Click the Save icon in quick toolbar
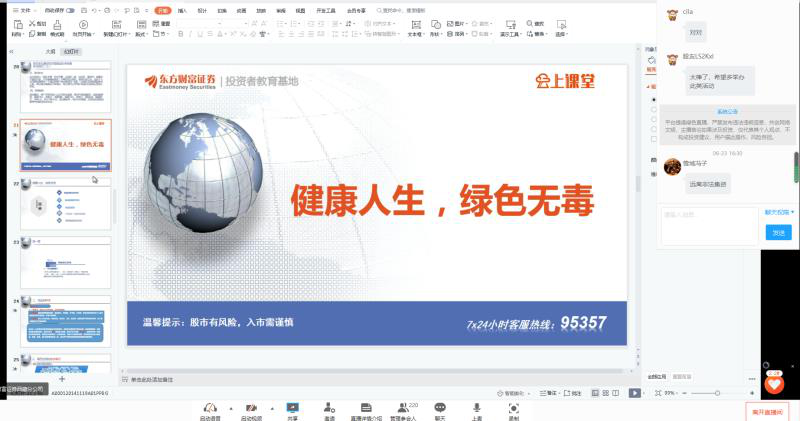The width and height of the screenshot is (800, 421). coord(84,10)
